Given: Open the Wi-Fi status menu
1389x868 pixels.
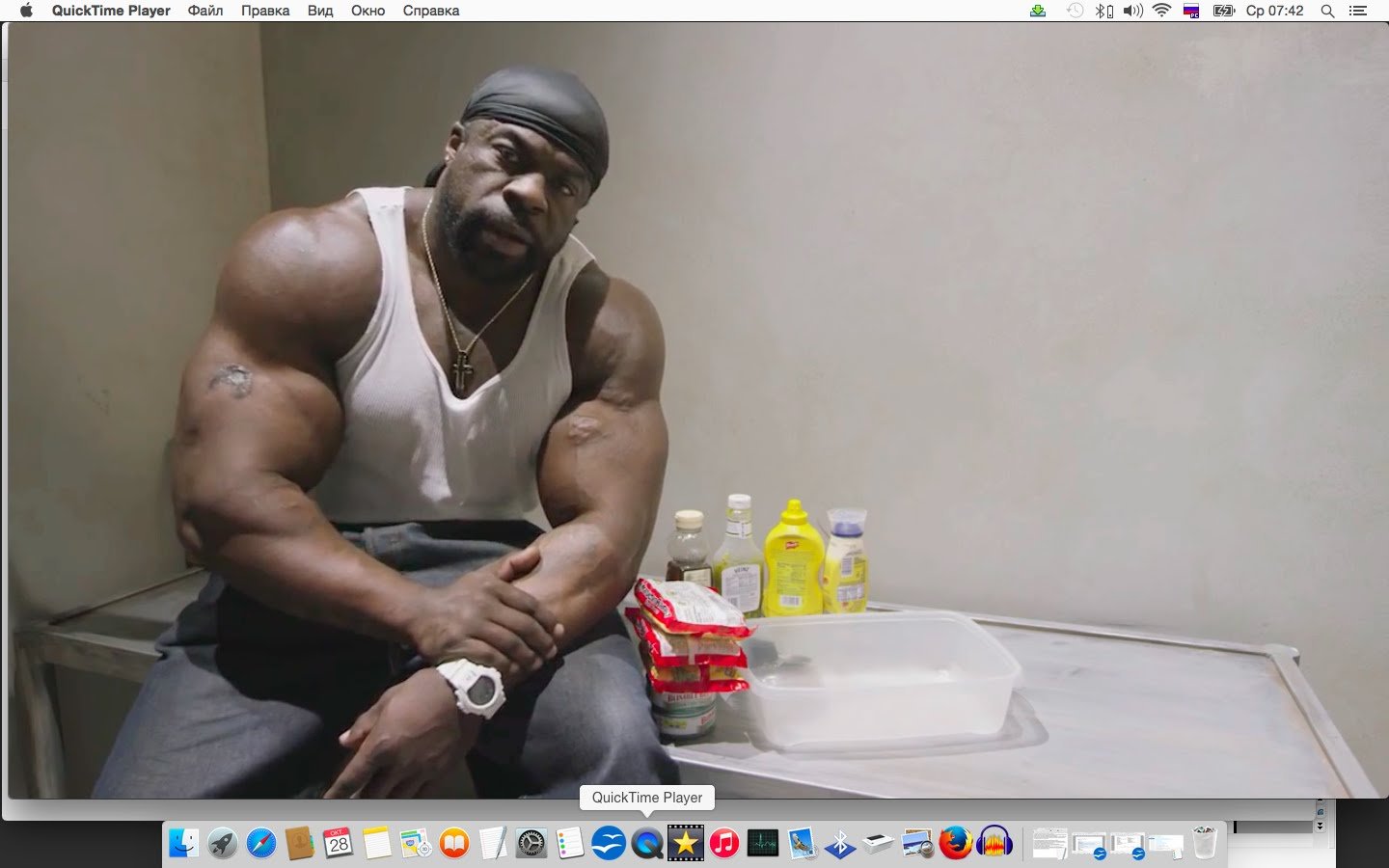Looking at the screenshot, I should click(x=1161, y=11).
